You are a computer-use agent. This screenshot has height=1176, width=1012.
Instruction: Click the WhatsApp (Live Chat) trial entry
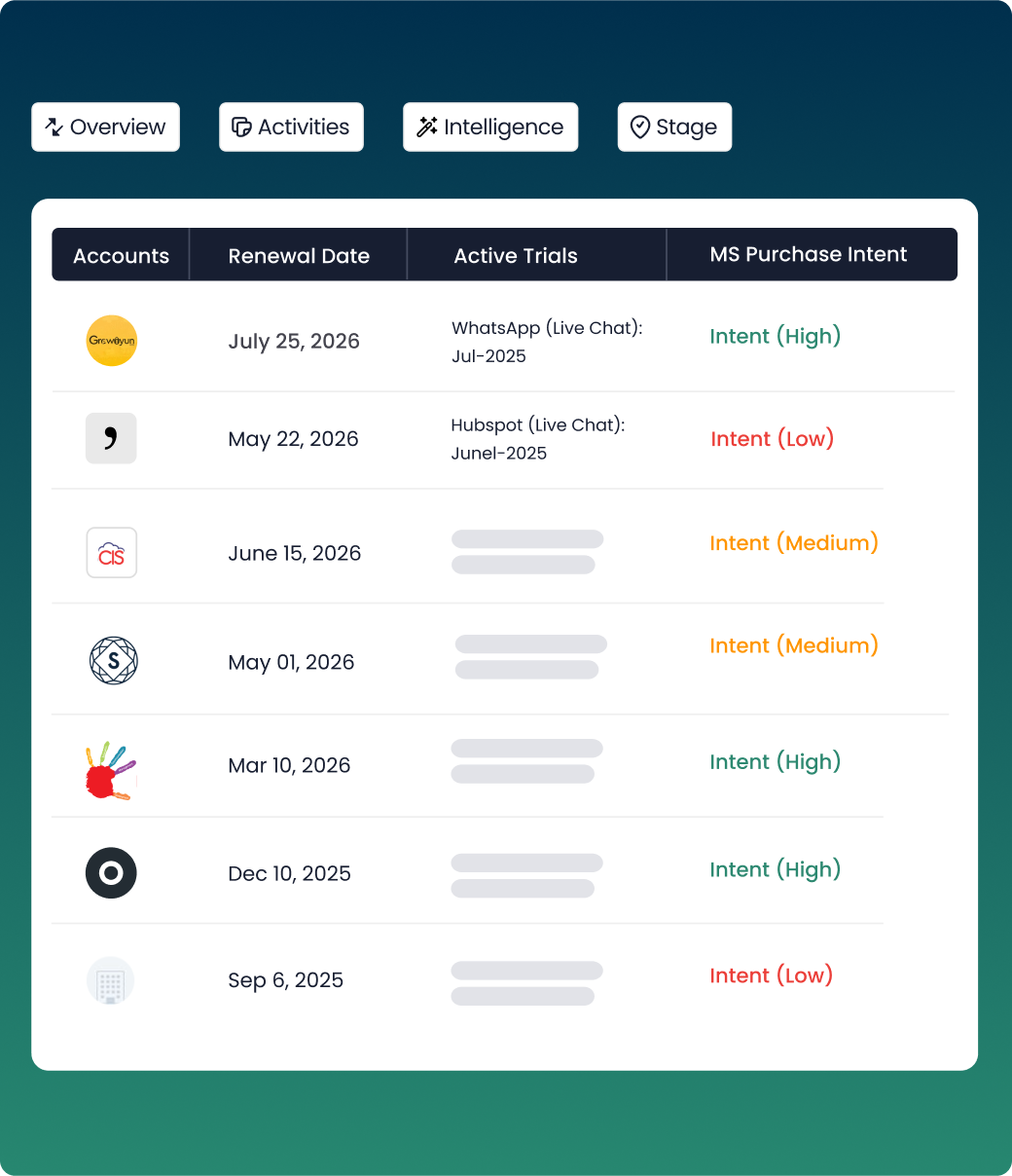click(546, 341)
